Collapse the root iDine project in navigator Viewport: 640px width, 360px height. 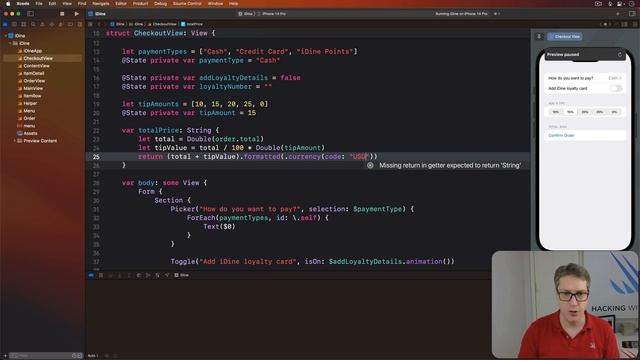click(5, 36)
